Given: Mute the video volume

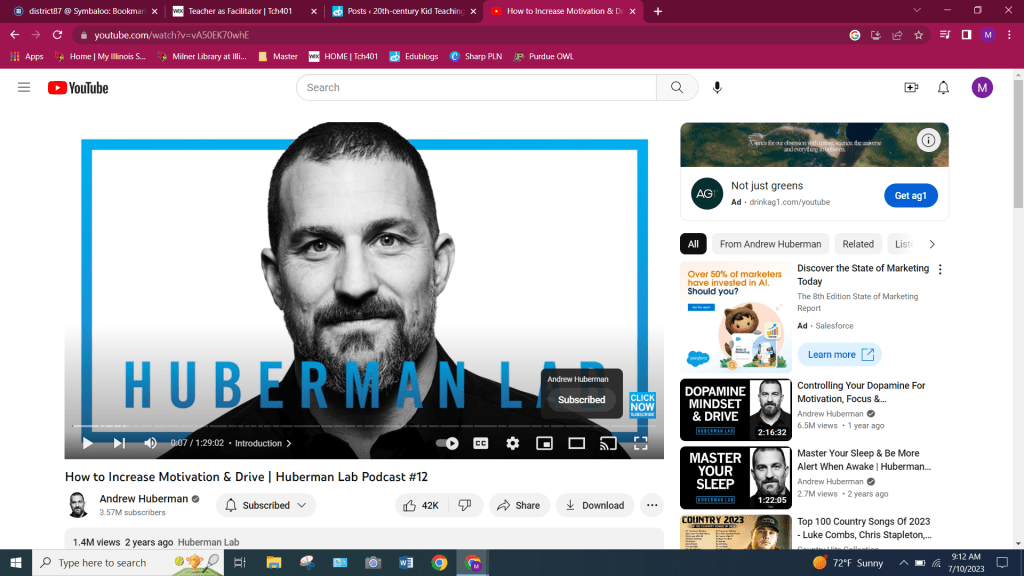Looking at the screenshot, I should [150, 443].
